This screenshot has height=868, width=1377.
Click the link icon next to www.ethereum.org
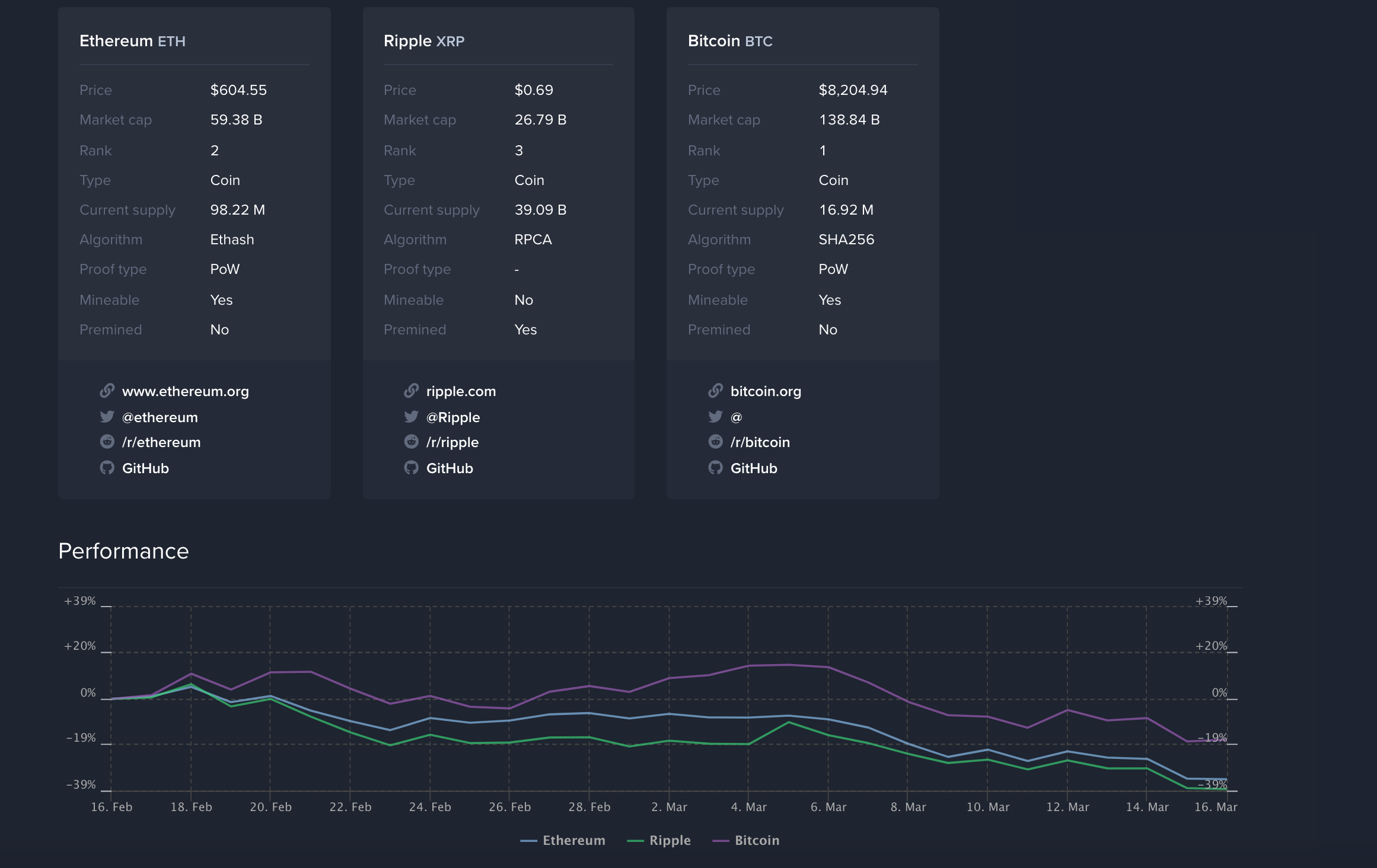pos(107,391)
